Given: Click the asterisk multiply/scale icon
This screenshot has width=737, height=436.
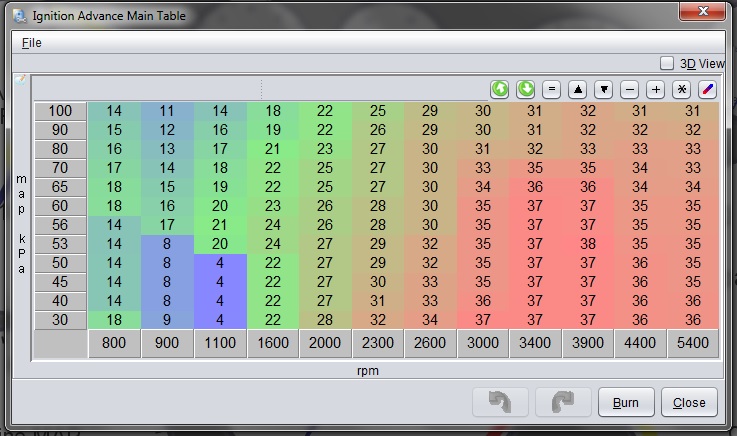Looking at the screenshot, I should point(682,89).
